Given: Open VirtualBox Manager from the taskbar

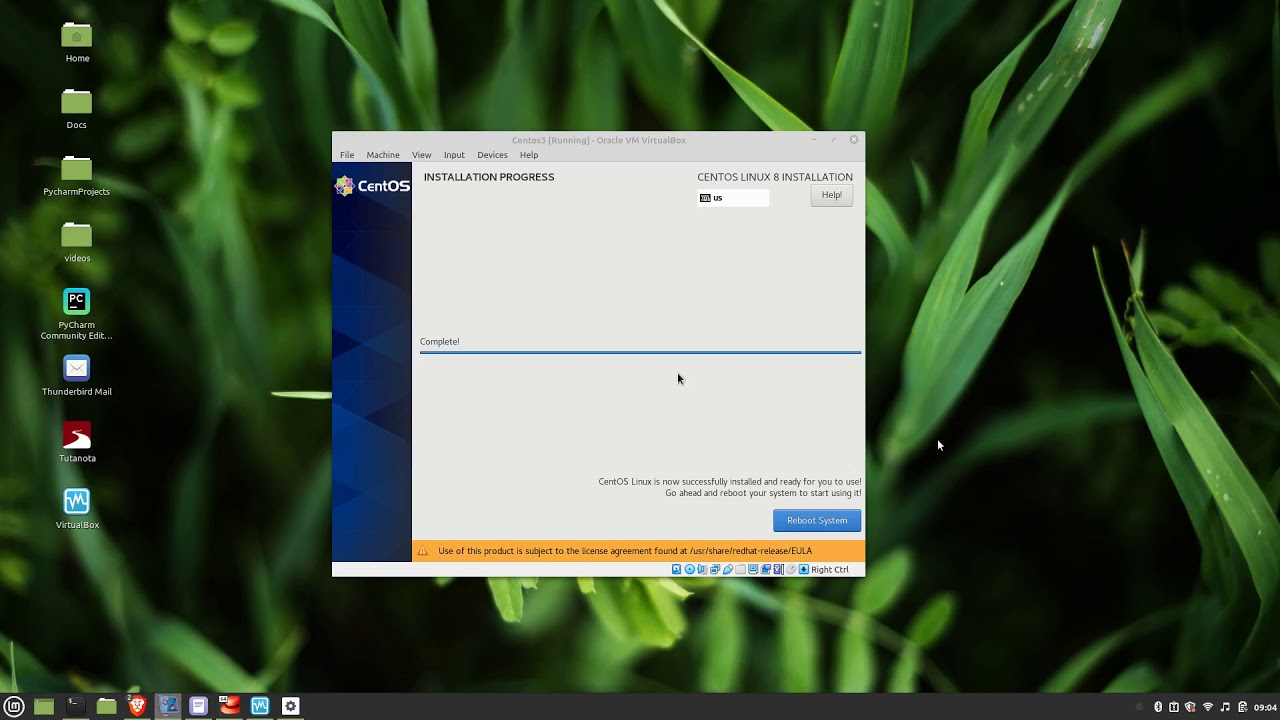Looking at the screenshot, I should point(260,706).
